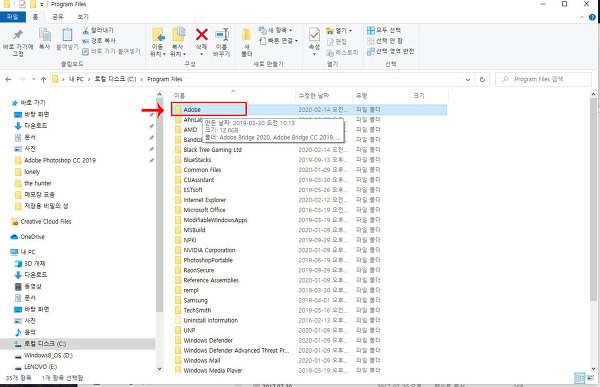Open the File (파일) ribbon tab

13,17
